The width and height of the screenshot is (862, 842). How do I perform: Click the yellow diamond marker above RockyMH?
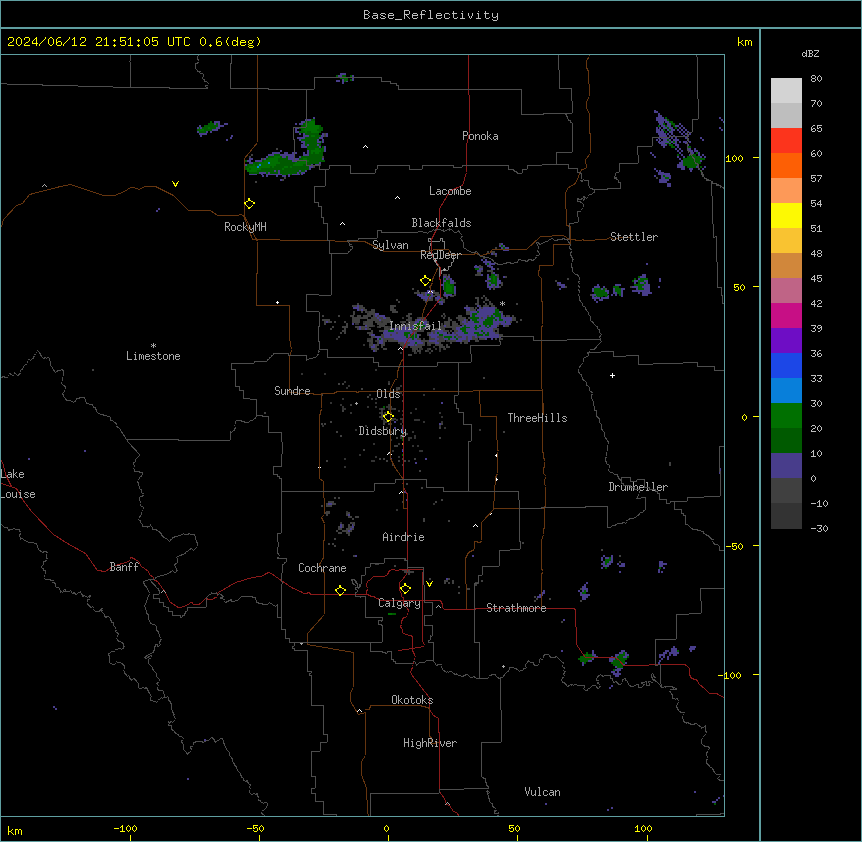point(250,204)
